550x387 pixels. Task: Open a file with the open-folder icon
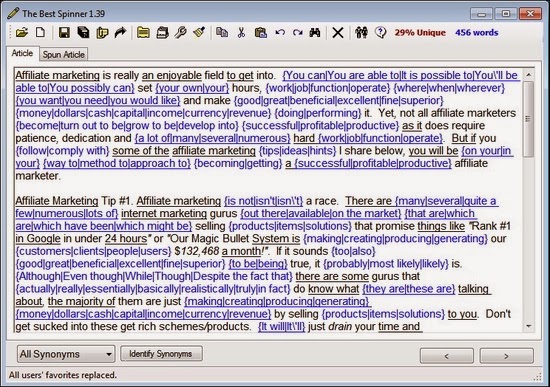point(22,33)
